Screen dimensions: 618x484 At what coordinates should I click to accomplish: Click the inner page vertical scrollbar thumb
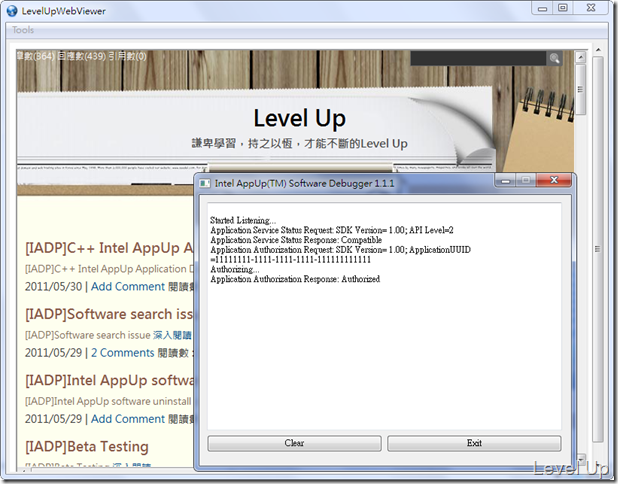[x=580, y=89]
